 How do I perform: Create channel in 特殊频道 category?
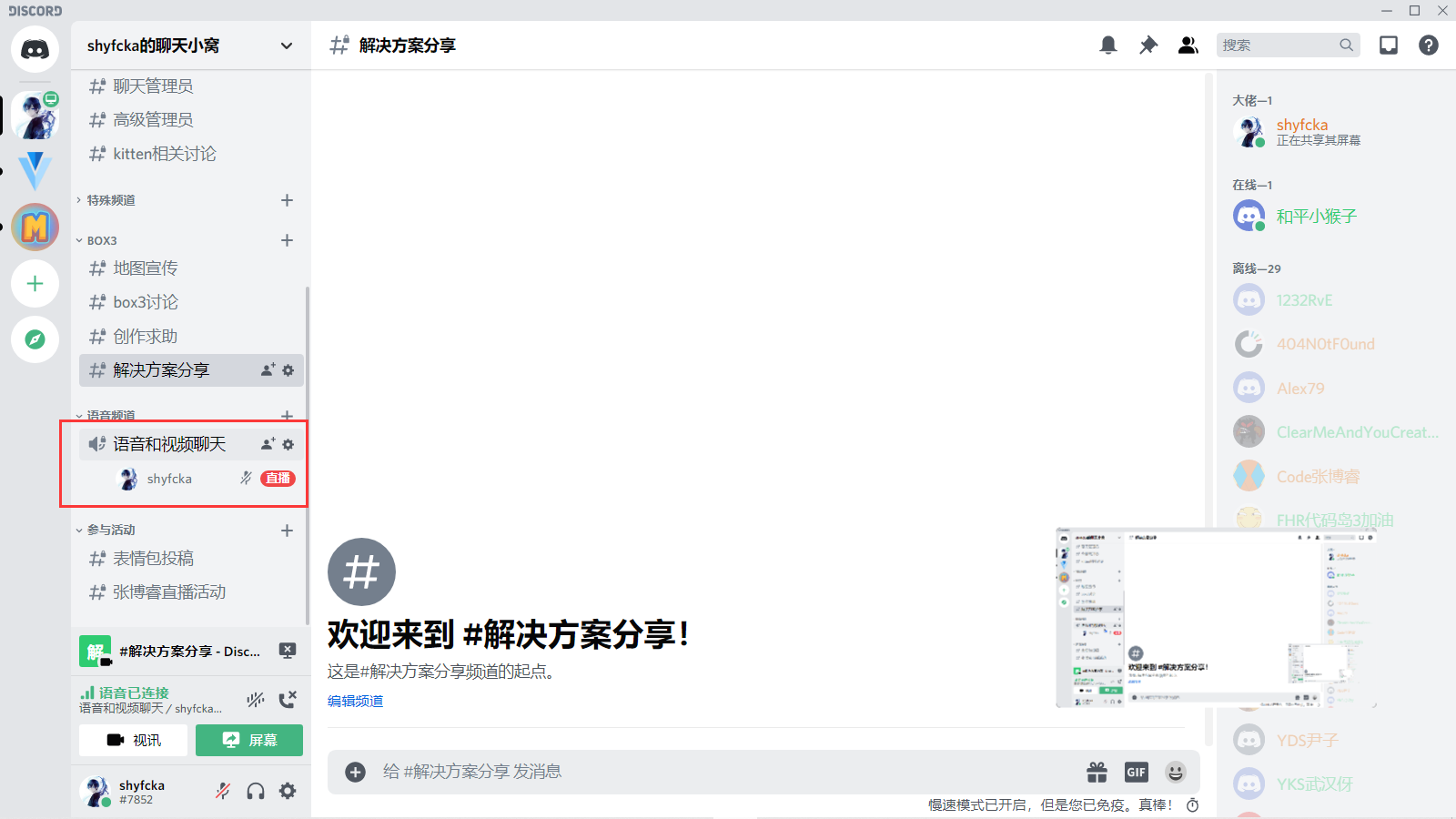(287, 200)
